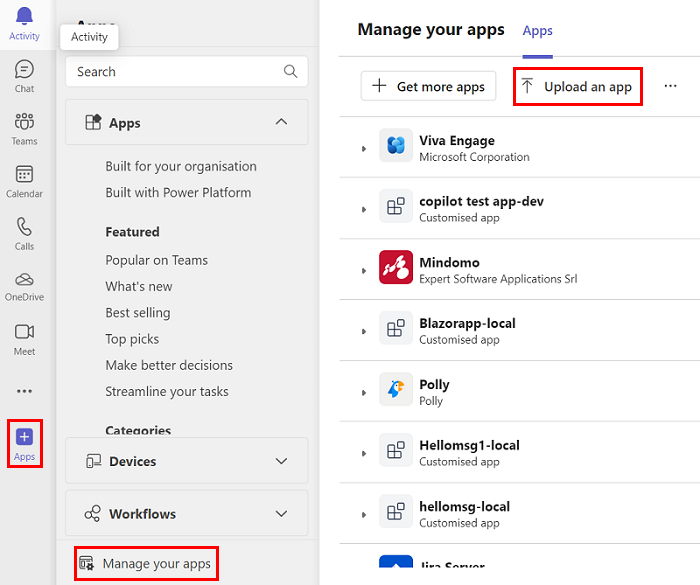The image size is (700, 585).
Task: Click the copilot test app-dev name
Action: pos(481,201)
